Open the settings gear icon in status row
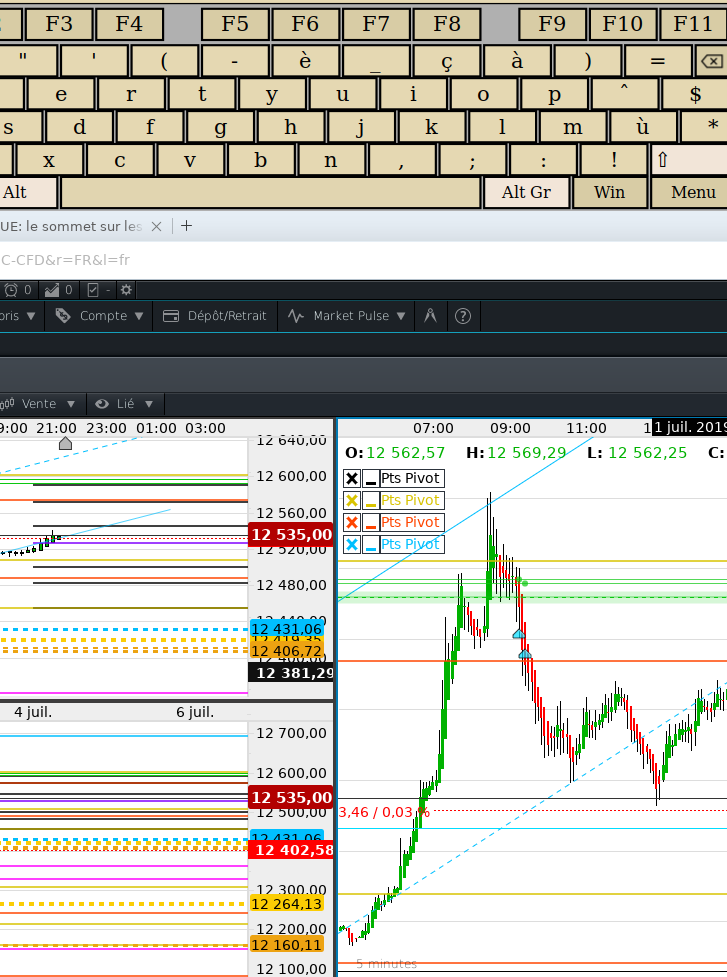The height and width of the screenshot is (977, 727). (126, 290)
